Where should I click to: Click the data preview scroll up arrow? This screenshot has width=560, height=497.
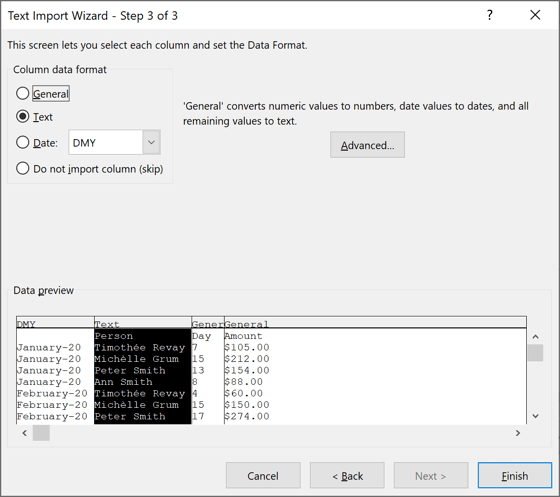[x=535, y=337]
